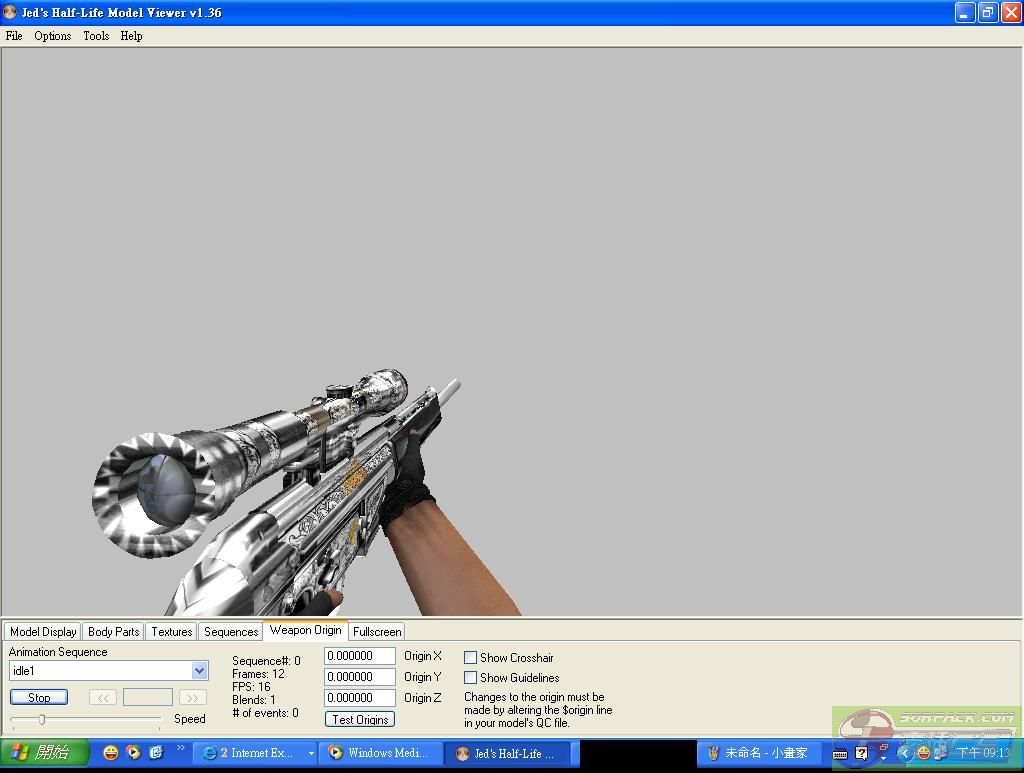The height and width of the screenshot is (773, 1024).
Task: Switch to the Fullscreen tab
Action: point(377,631)
